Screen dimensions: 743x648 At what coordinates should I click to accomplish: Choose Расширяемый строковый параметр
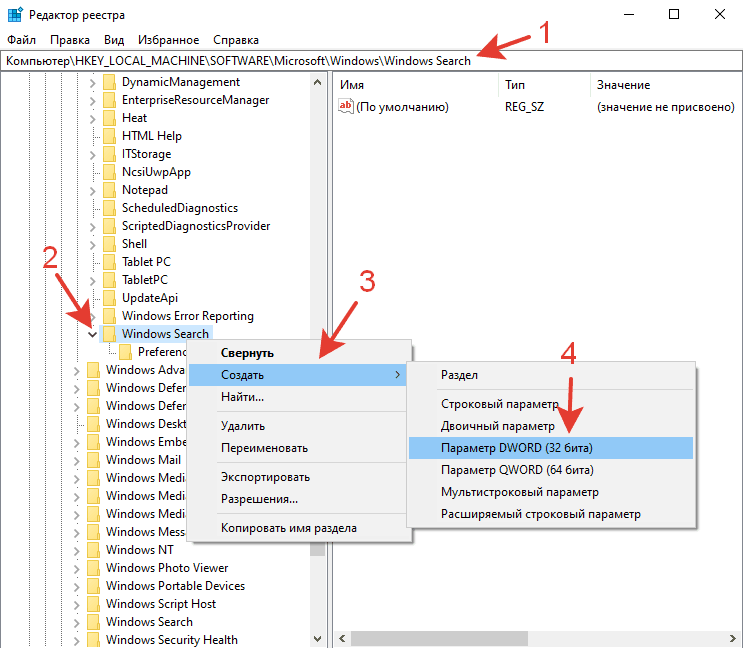click(551, 514)
